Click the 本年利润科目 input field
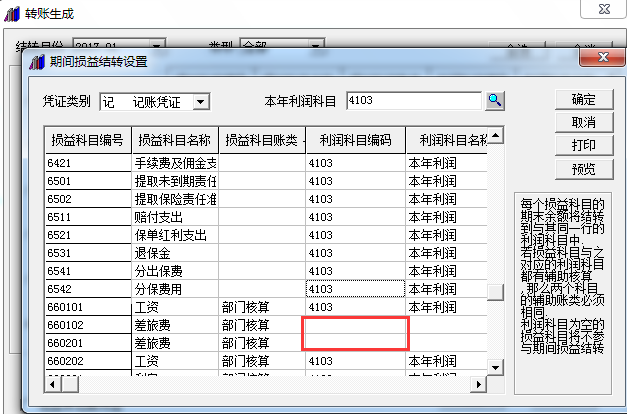The image size is (627, 414). click(x=414, y=100)
